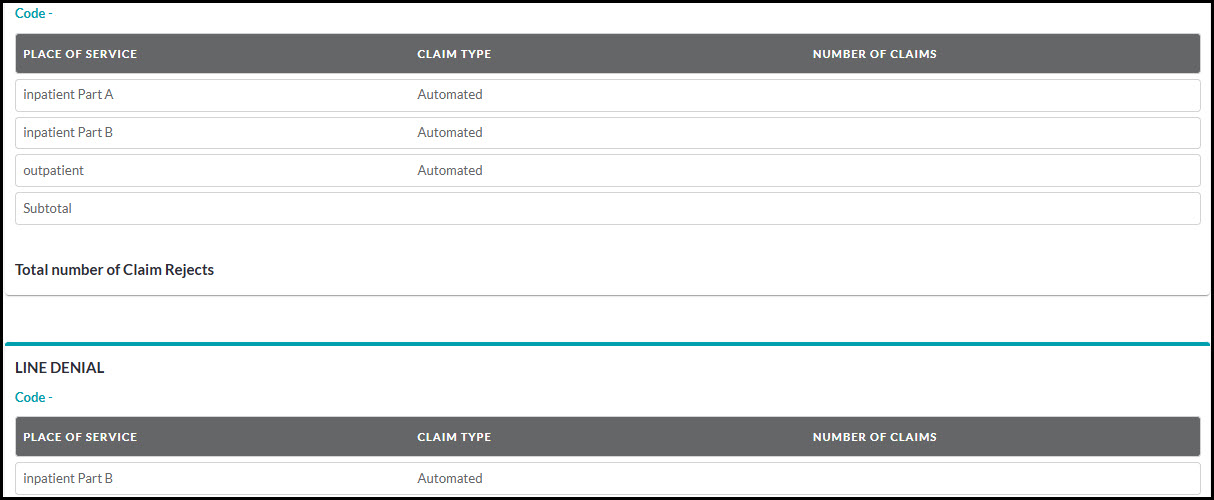
Task: Click Number of Claims header in top table
Action: pyautogui.click(x=874, y=54)
